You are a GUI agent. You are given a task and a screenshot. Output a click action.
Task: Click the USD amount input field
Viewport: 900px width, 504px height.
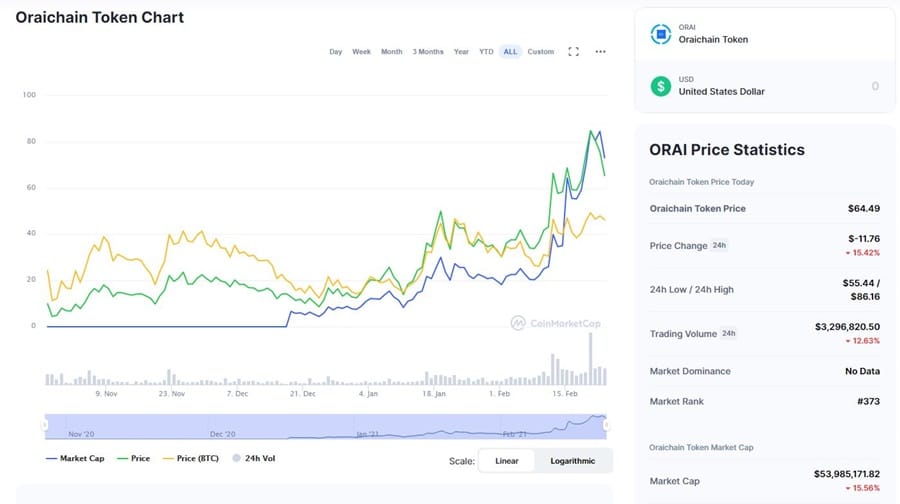pos(820,86)
